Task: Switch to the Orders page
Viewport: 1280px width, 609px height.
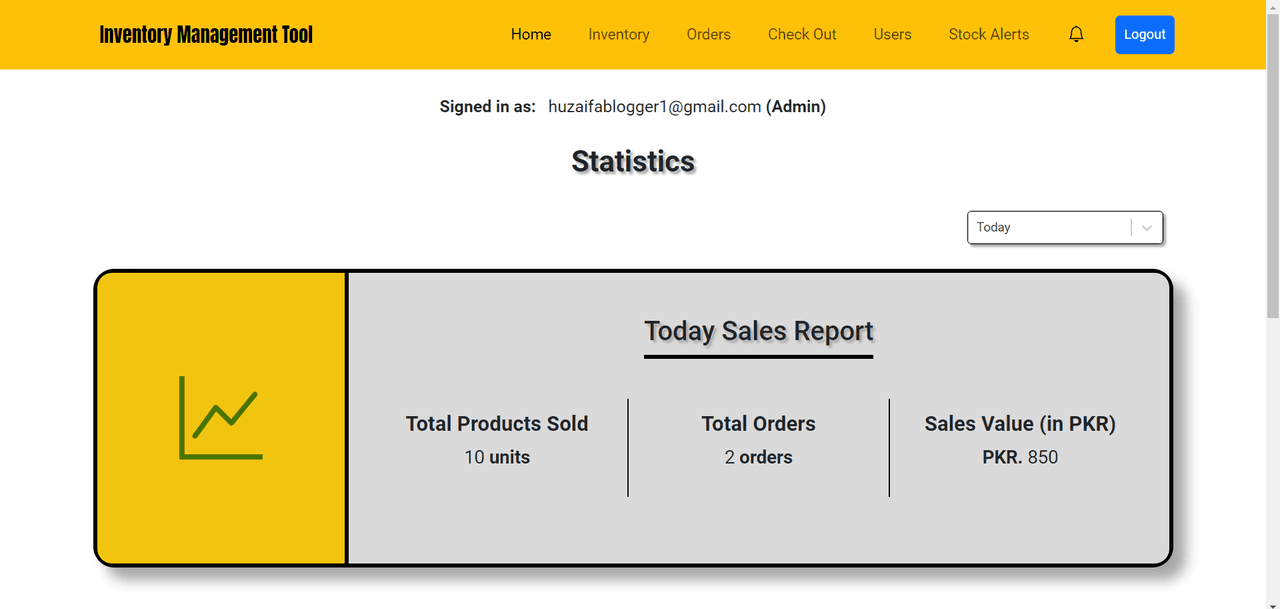Action: coord(709,34)
